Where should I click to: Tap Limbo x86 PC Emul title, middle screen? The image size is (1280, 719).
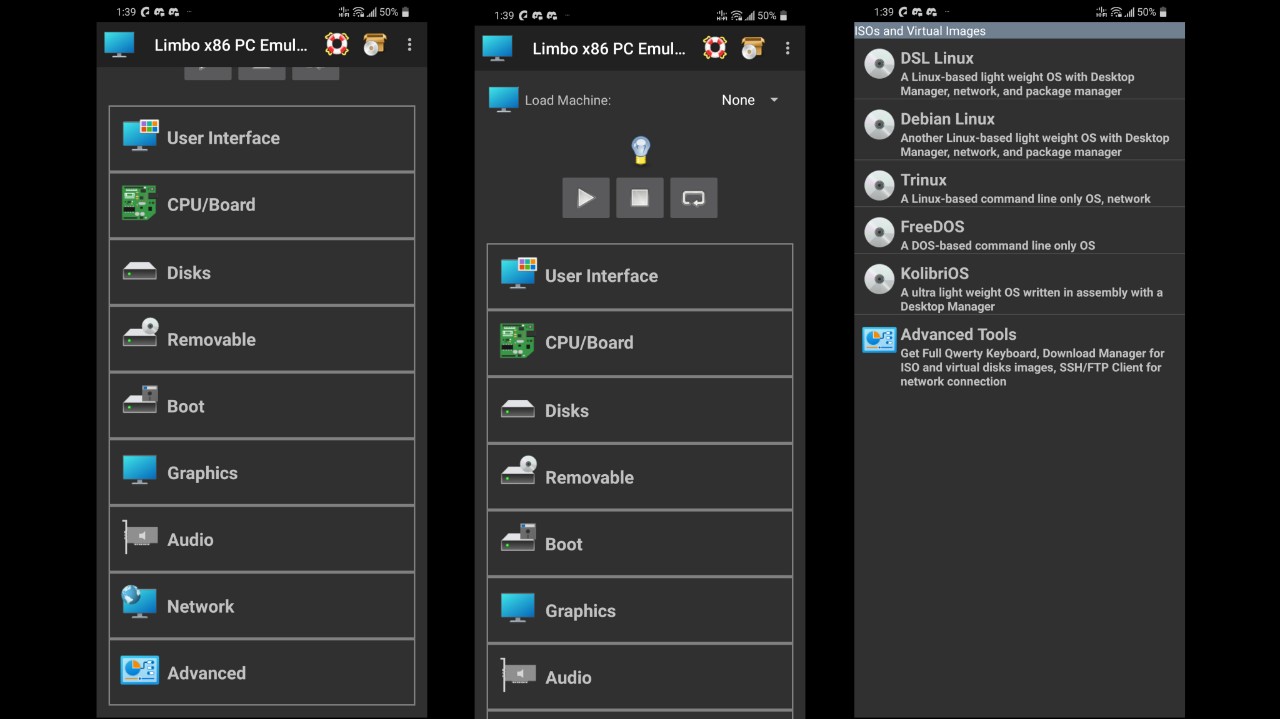pyautogui.click(x=609, y=48)
